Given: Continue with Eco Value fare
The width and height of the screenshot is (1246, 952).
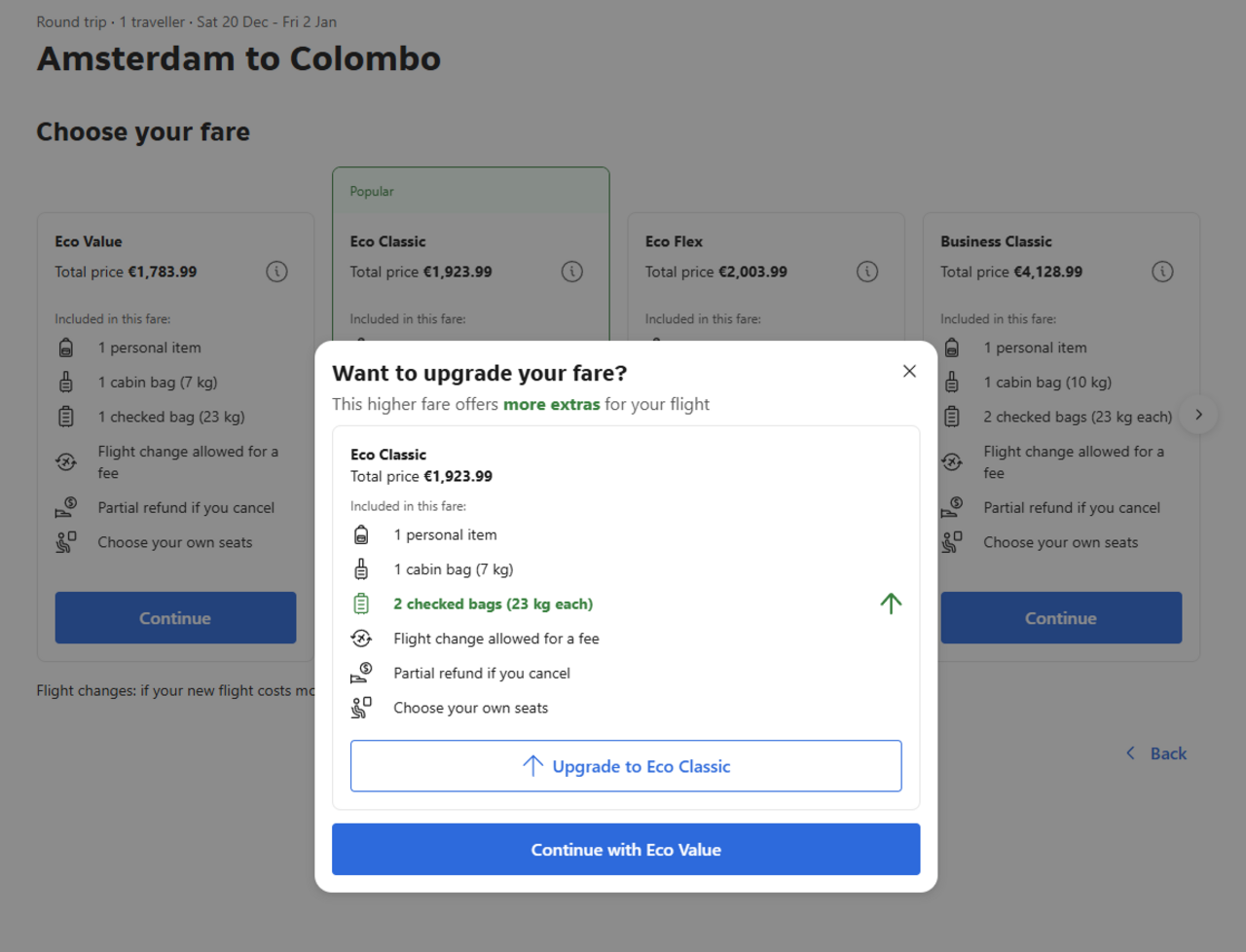Looking at the screenshot, I should tap(626, 850).
